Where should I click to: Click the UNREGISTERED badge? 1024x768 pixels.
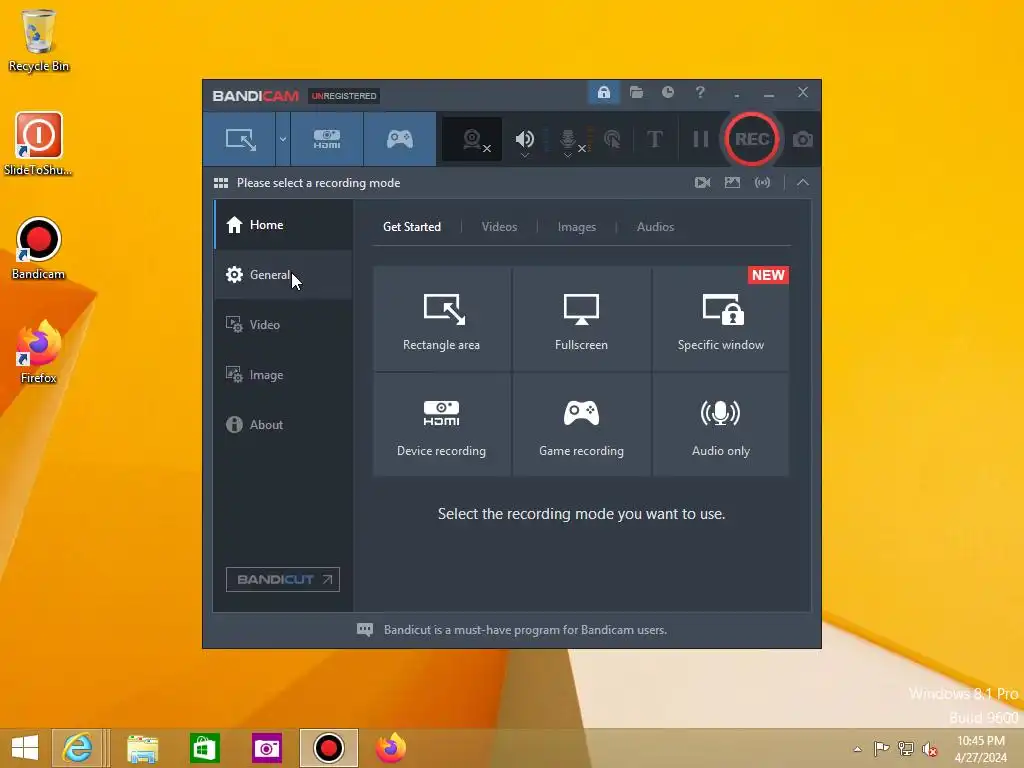[344, 96]
